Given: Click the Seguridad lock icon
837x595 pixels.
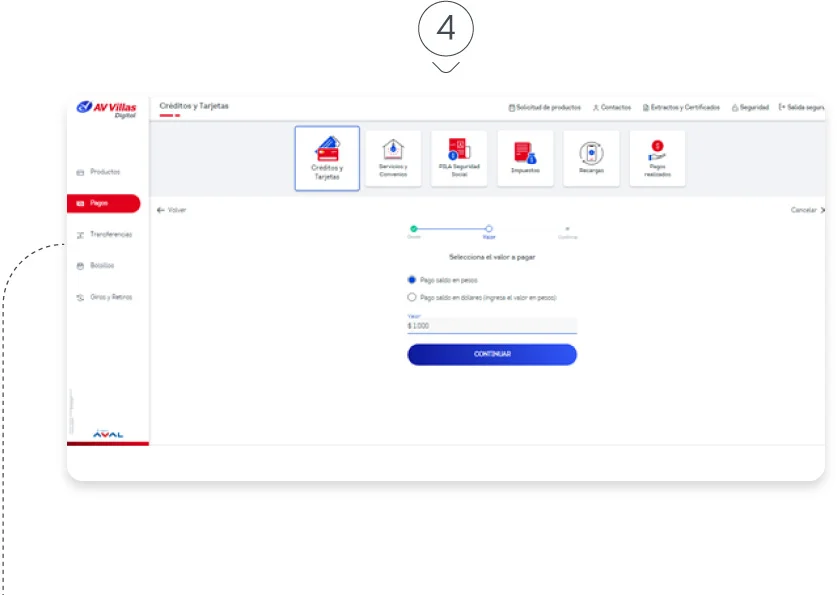Looking at the screenshot, I should 735,108.
